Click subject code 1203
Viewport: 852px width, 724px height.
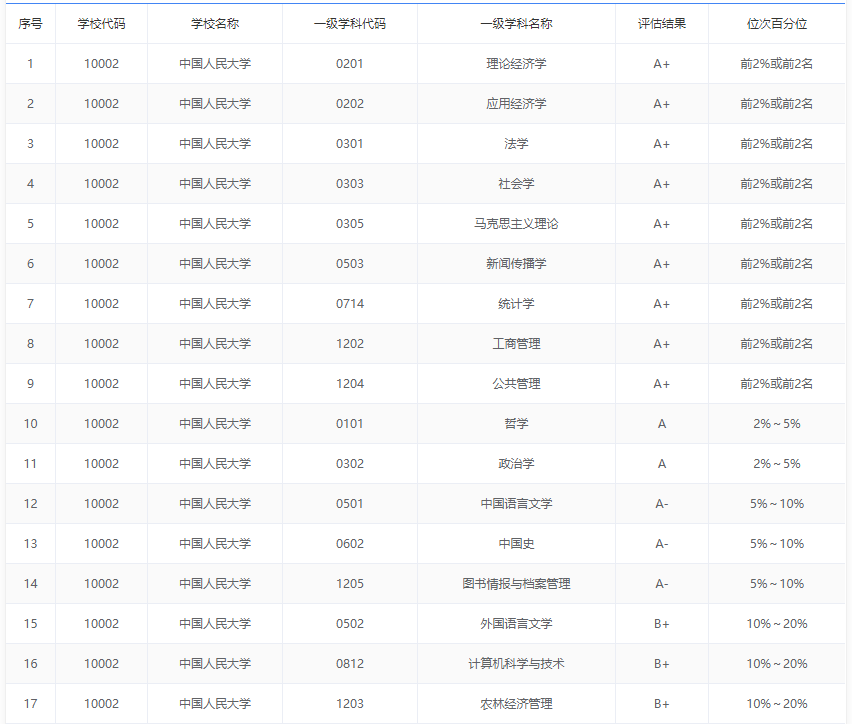pyautogui.click(x=350, y=703)
